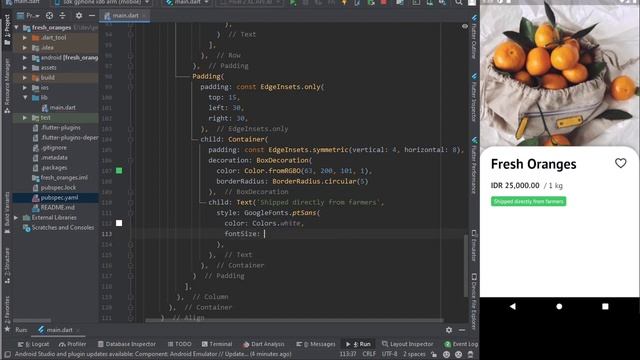Expand the .idea folder

point(25,47)
